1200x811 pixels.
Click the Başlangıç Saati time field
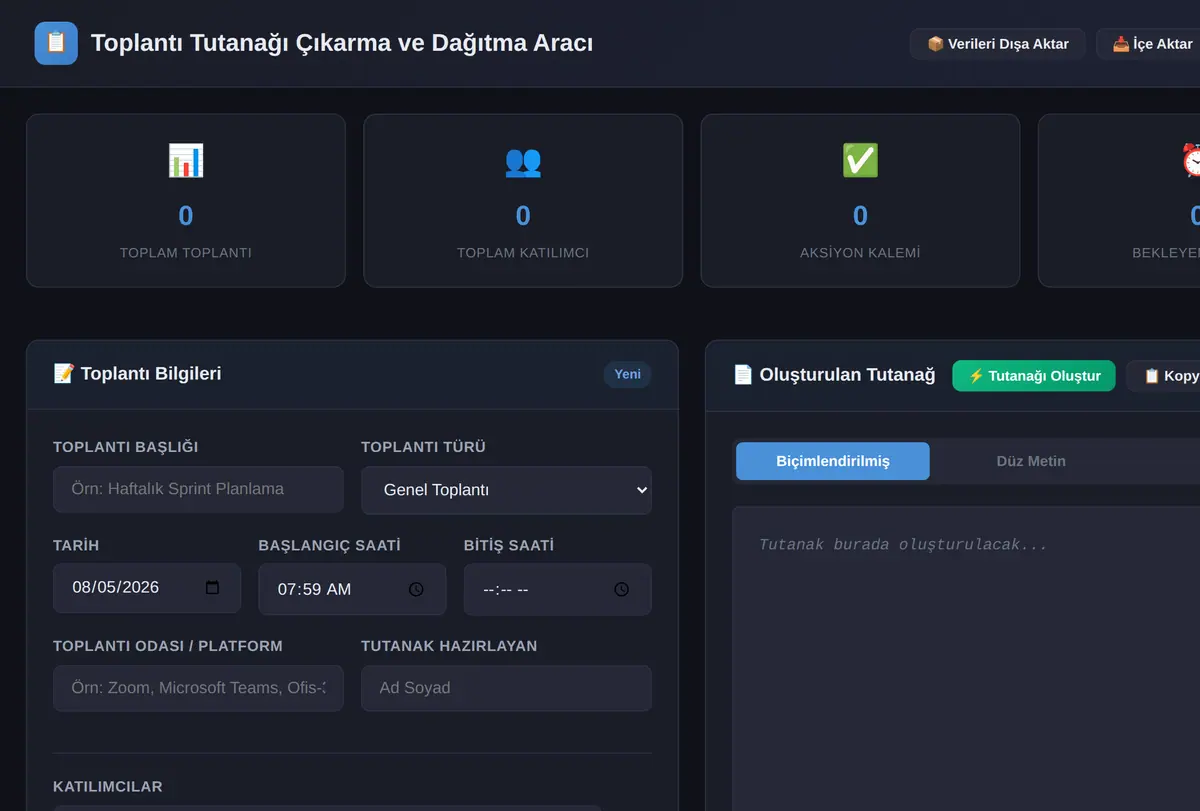pyautogui.click(x=352, y=589)
